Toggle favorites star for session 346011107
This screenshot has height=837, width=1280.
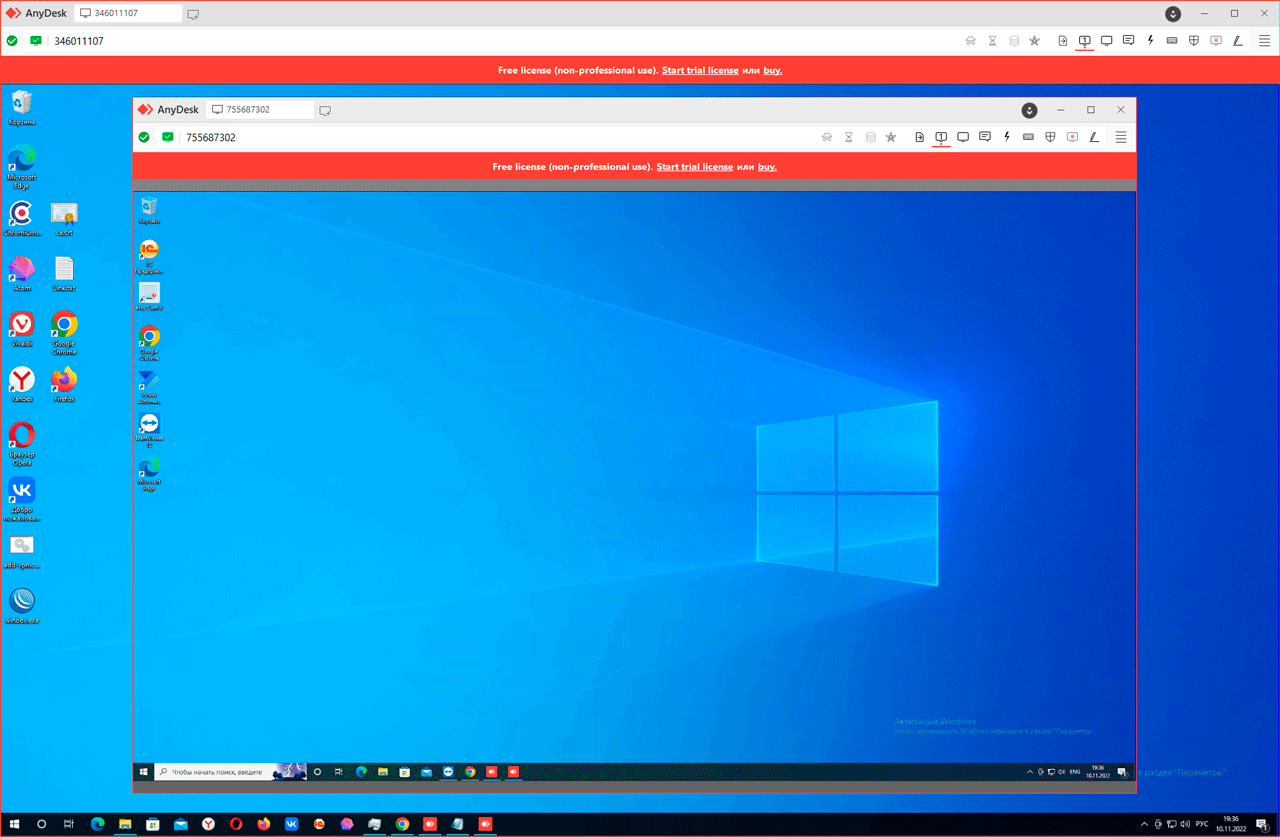pos(1034,41)
